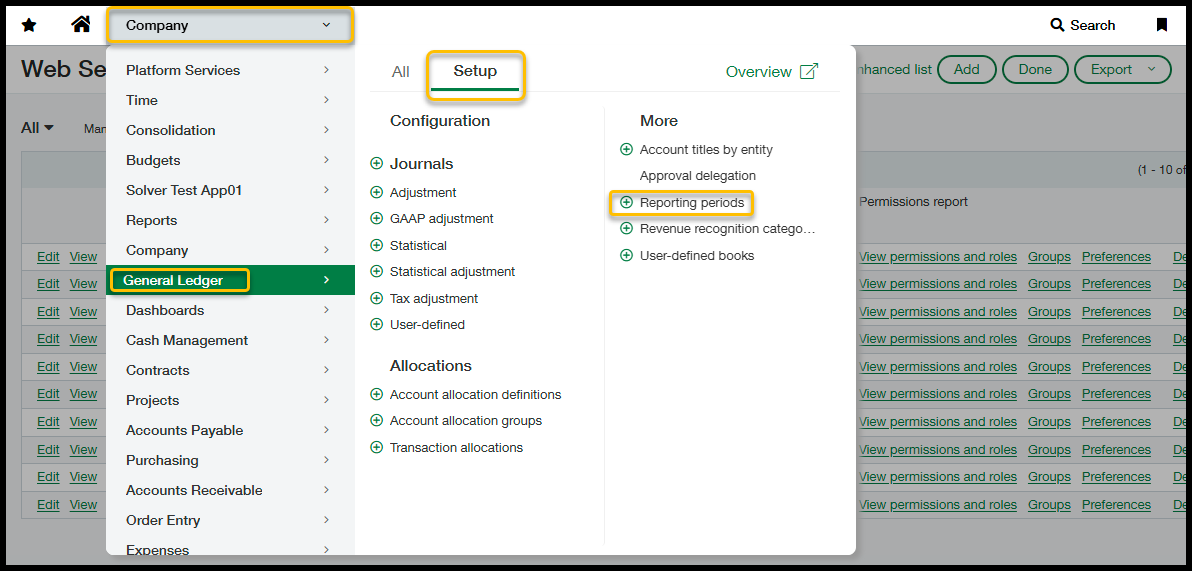
Task: Add GAAP adjustment using plus icon
Action: [x=377, y=219]
